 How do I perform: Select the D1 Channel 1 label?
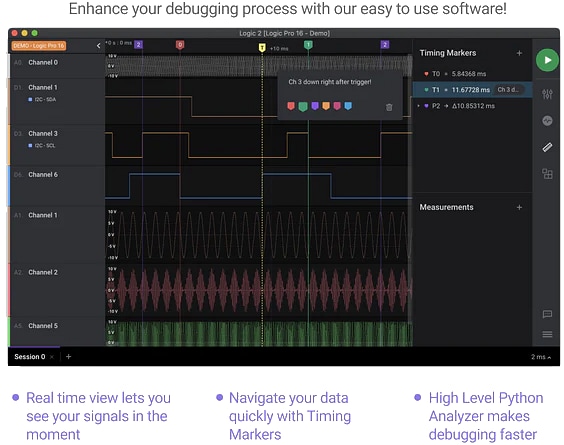pyautogui.click(x=43, y=87)
